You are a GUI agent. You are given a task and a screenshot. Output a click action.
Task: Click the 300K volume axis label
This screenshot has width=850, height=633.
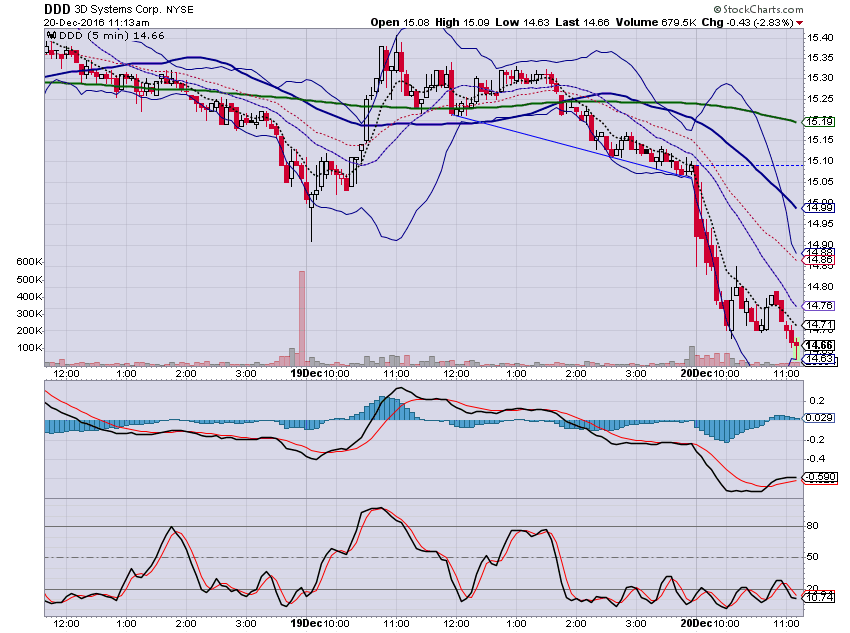(29, 314)
